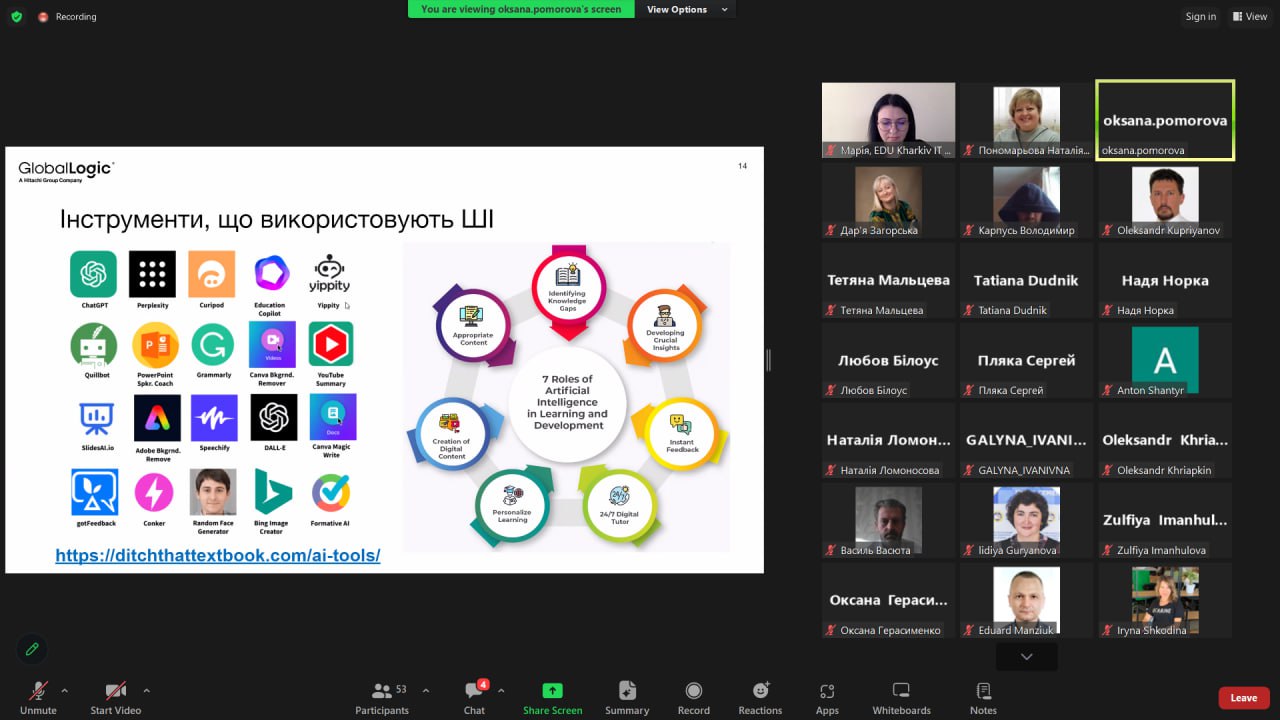The width and height of the screenshot is (1280, 720).
Task: Open audio options arrow next to Unmute
Action: [65, 690]
